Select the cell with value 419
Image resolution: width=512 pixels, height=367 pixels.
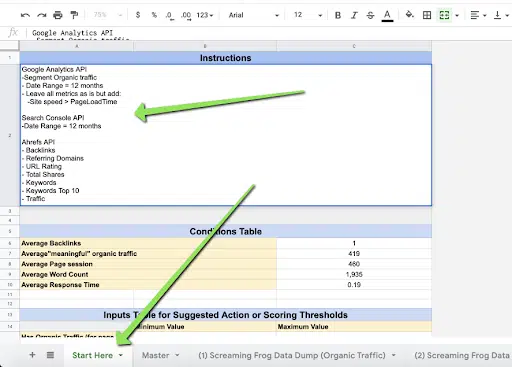click(x=354, y=254)
